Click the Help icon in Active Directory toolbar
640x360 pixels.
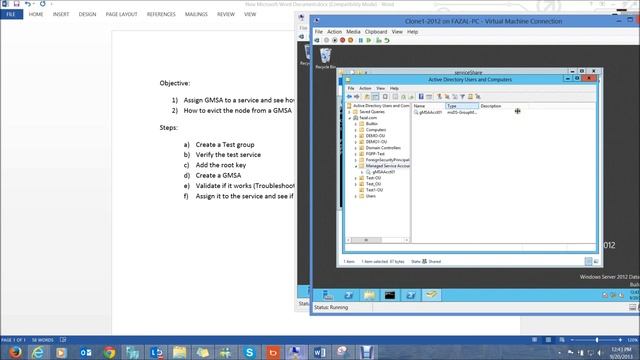[421, 97]
